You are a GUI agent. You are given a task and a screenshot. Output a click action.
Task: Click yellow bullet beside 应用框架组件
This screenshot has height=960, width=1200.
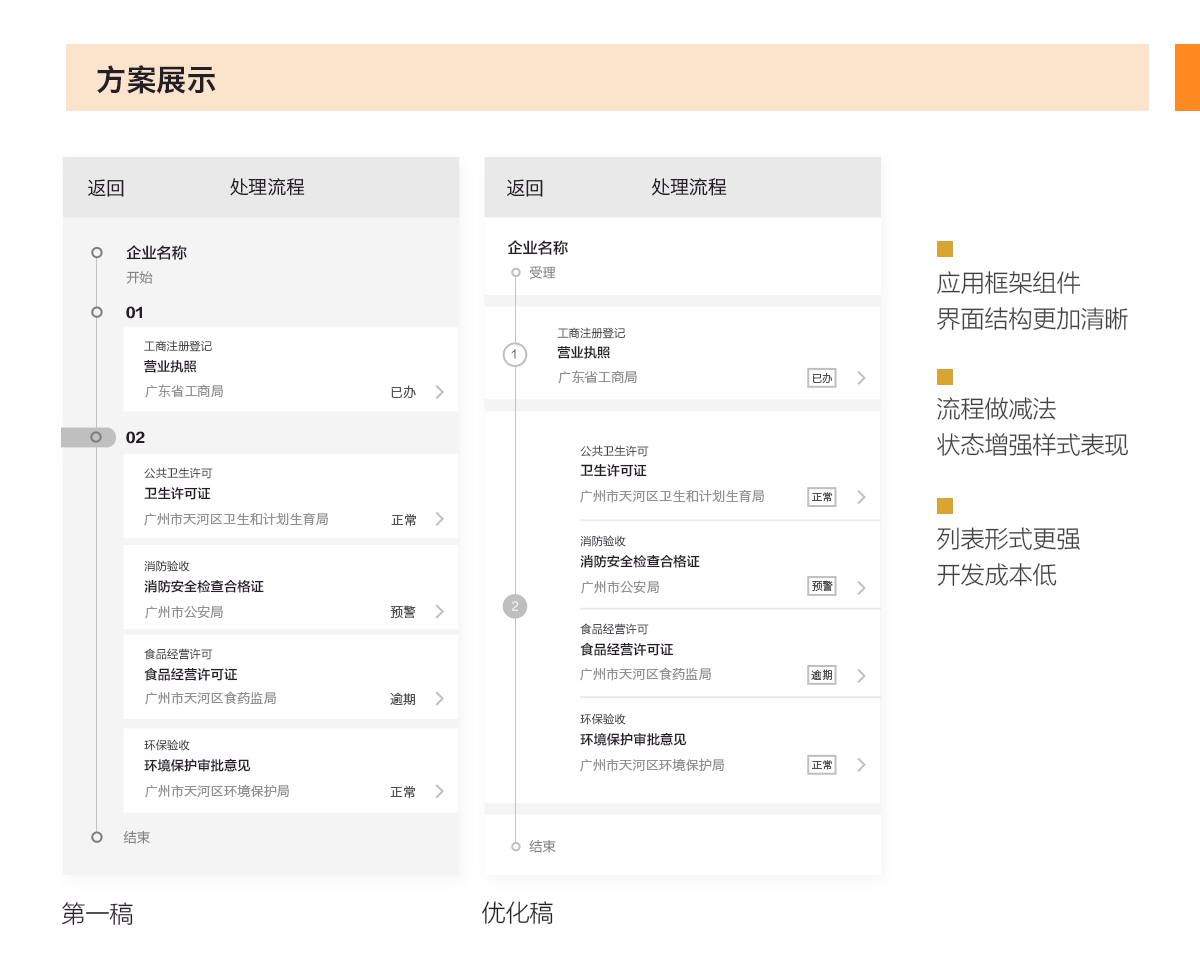[x=945, y=249]
